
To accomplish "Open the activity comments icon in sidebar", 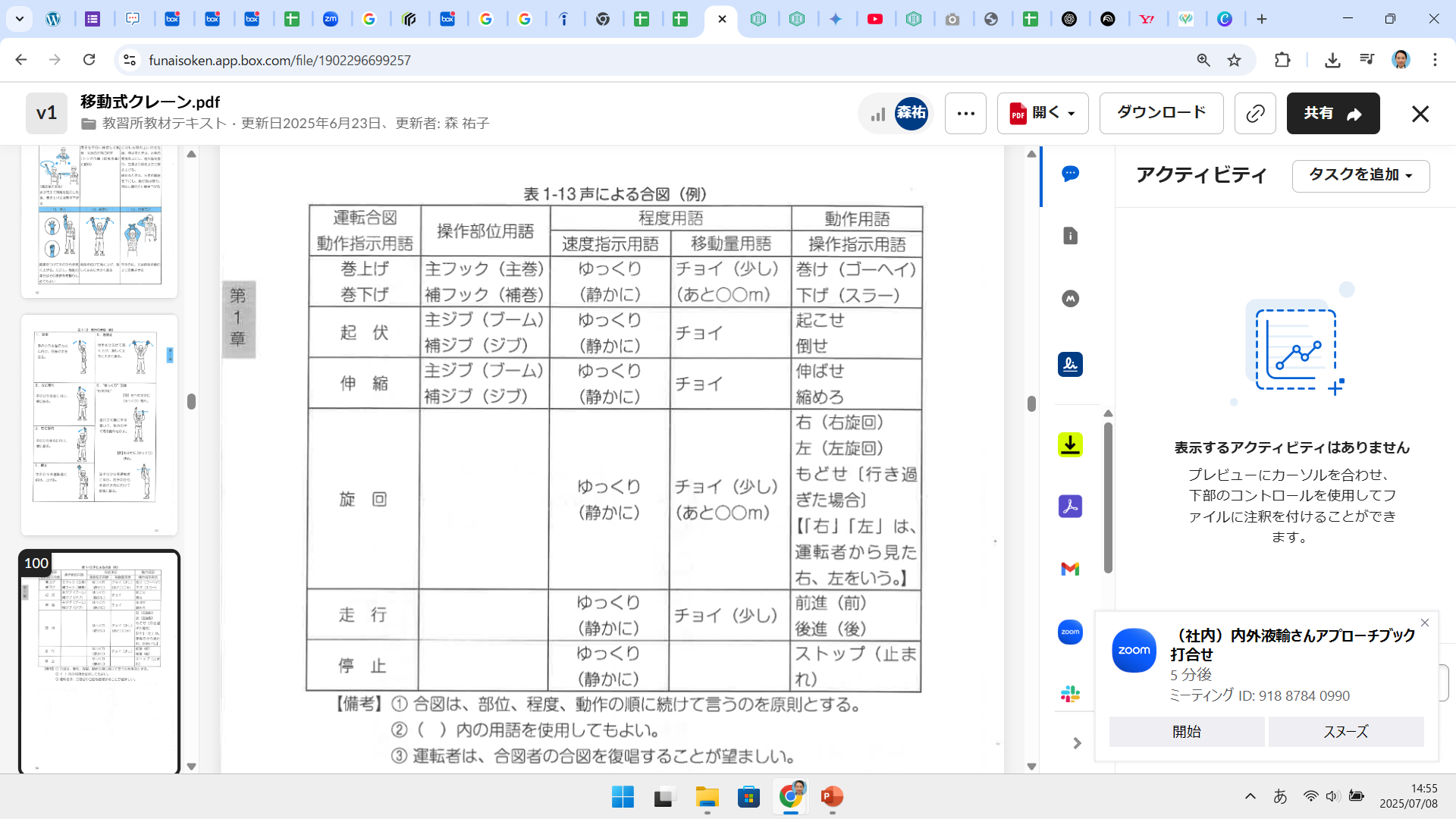I will tap(1070, 174).
